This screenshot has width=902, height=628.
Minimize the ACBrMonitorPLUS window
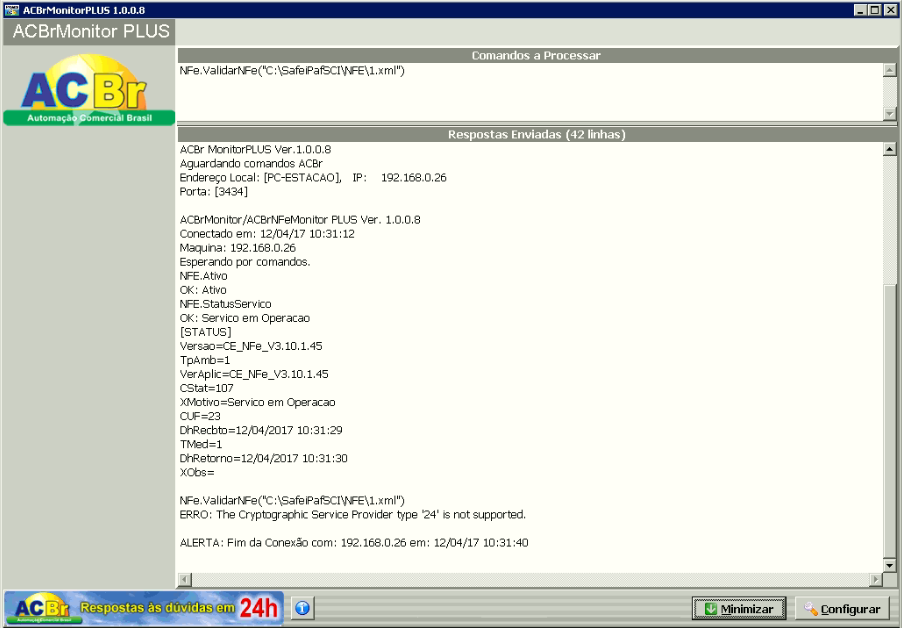(860, 10)
